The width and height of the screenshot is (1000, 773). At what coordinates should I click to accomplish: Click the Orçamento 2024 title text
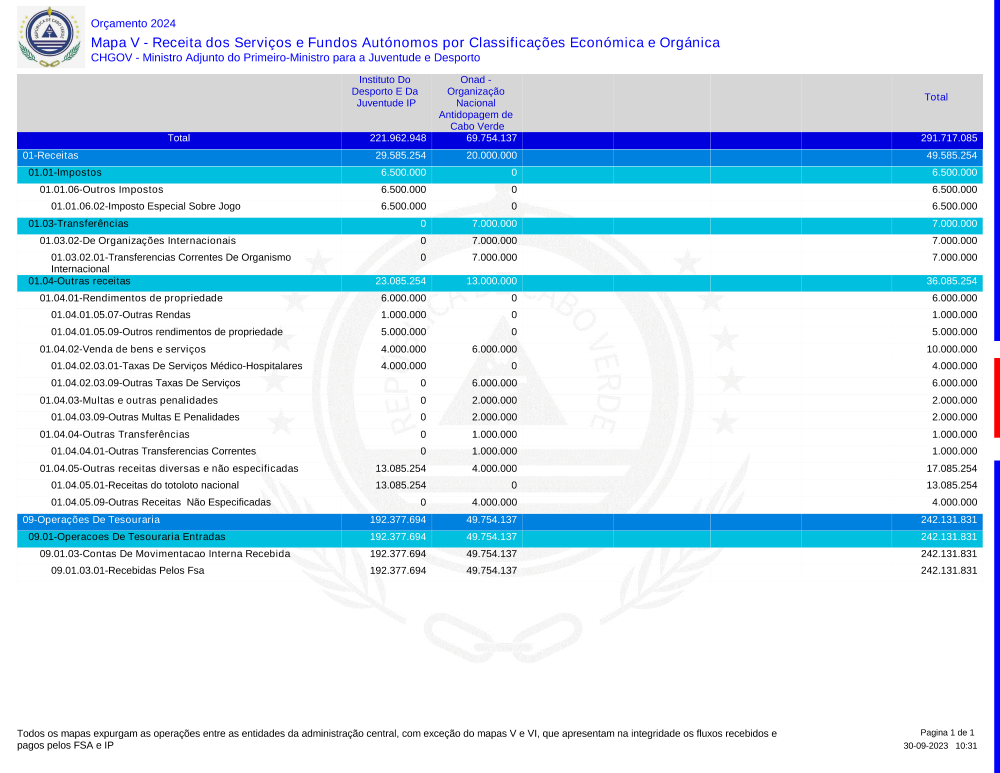[133, 23]
